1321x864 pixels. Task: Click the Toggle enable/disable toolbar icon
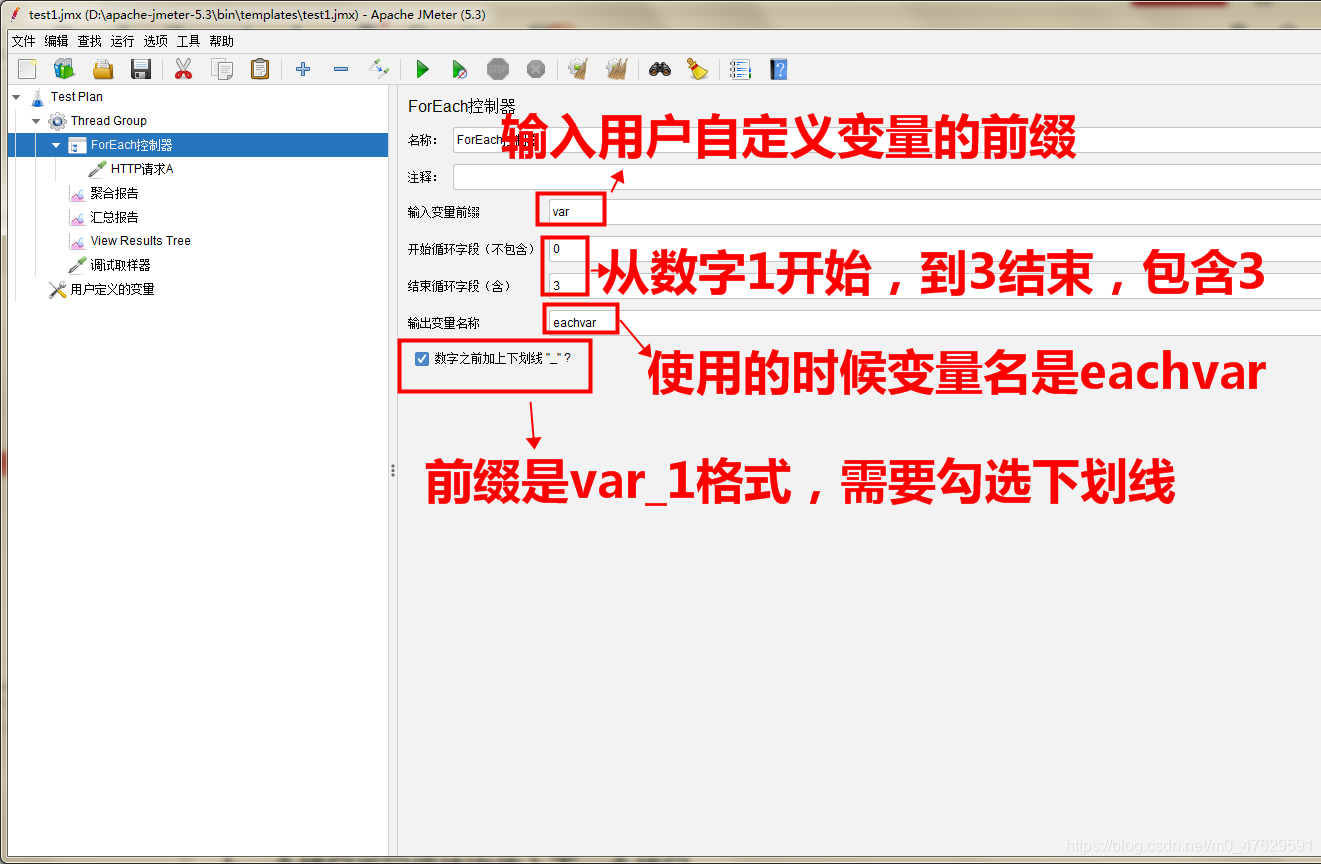tap(379, 69)
